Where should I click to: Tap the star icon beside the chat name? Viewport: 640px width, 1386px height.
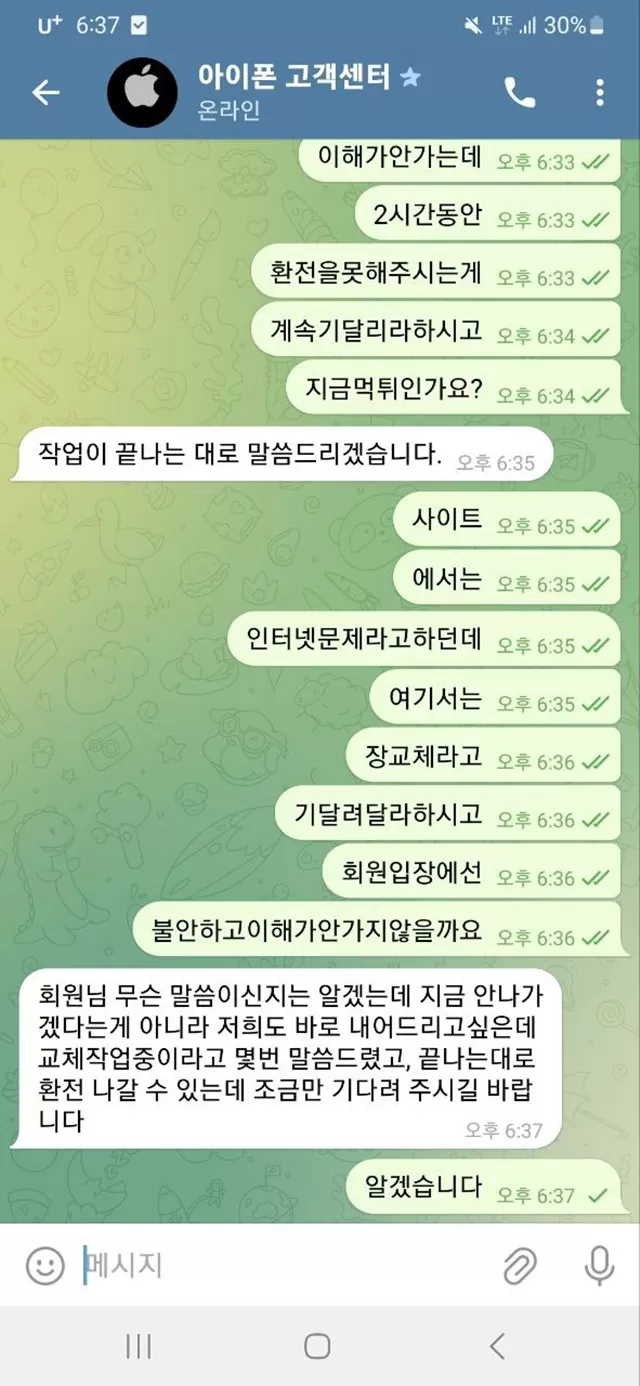[x=410, y=76]
